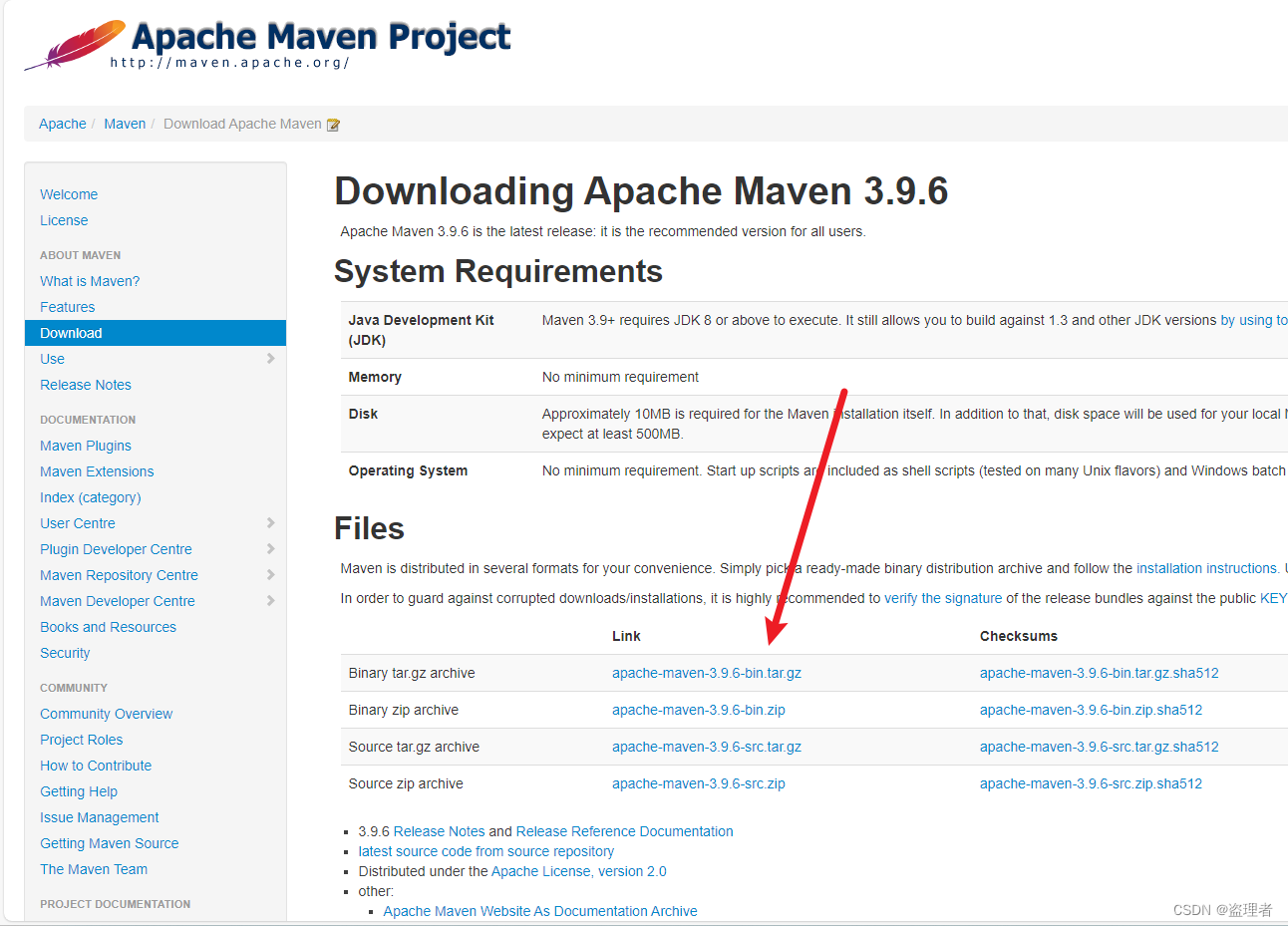
Task: Open Release Reference Documentation link
Action: coord(624,831)
